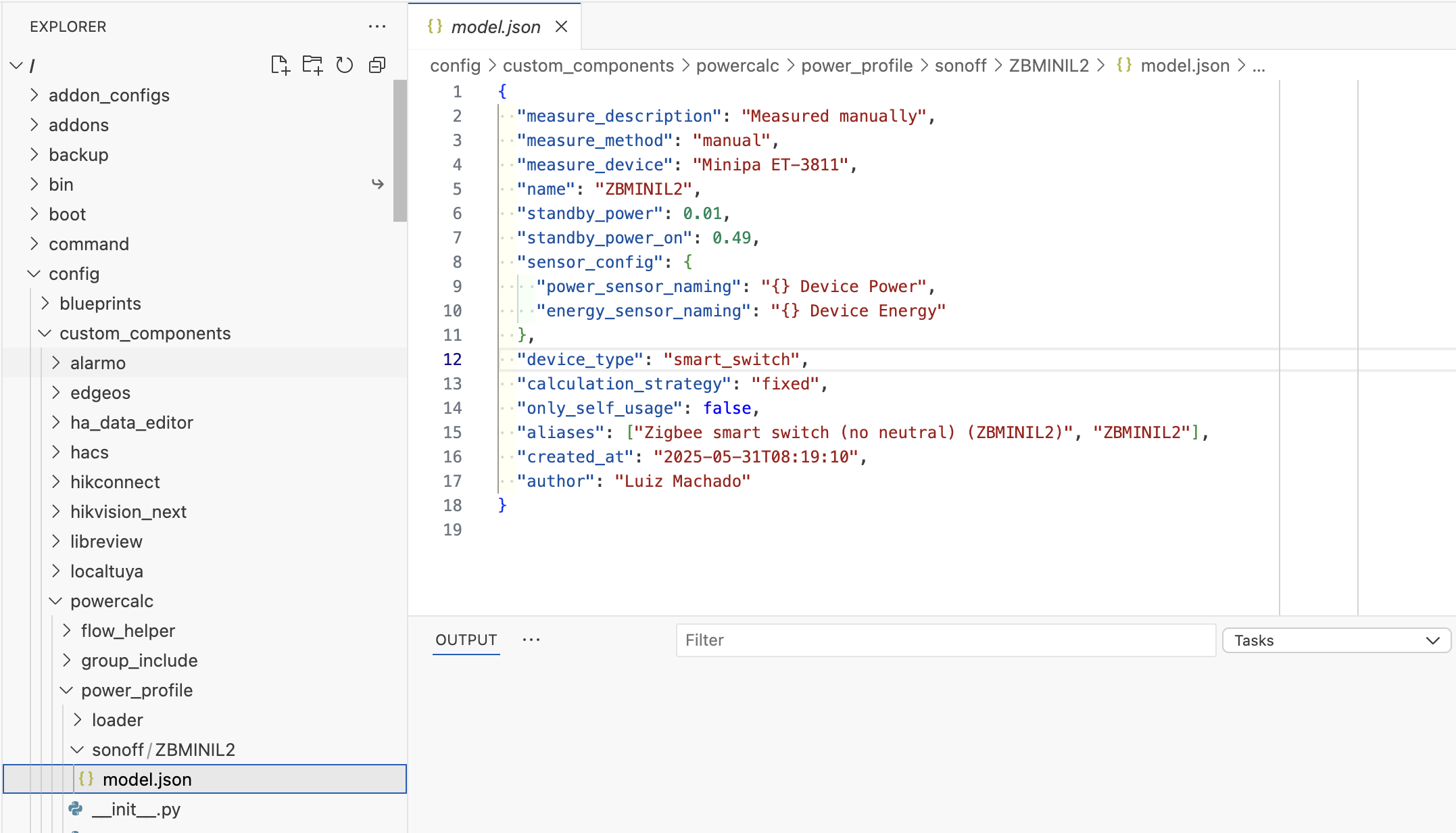
Task: Open the Output panel ellipsis menu
Action: coord(531,640)
